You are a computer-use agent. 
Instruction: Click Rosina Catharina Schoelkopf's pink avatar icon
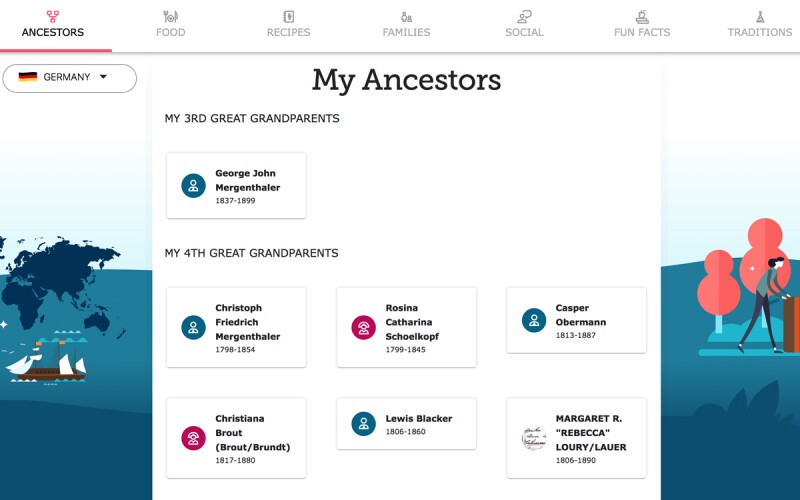click(363, 327)
